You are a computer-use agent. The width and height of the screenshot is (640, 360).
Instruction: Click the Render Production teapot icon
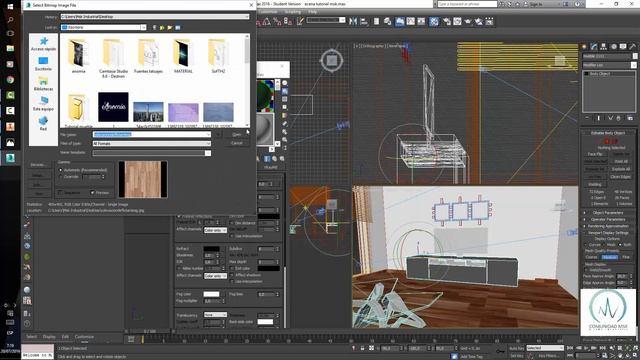[468, 21]
